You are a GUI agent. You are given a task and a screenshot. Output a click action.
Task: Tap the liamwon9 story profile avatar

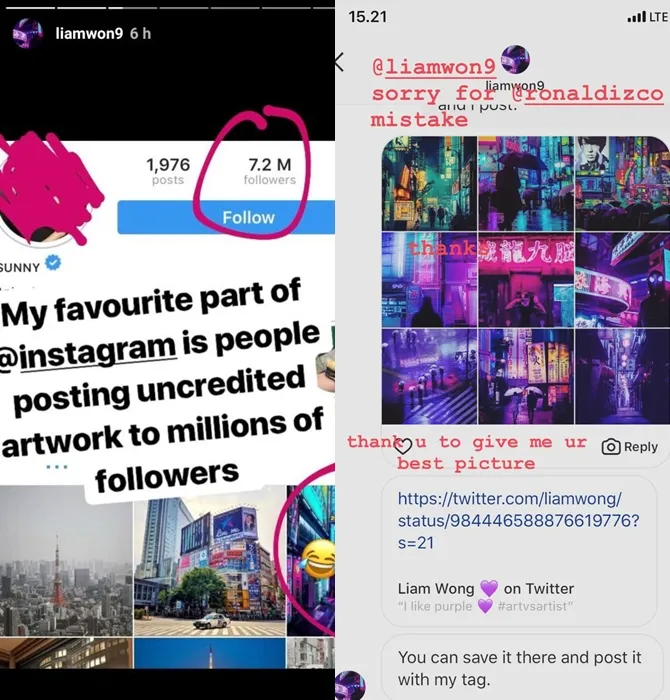(27, 33)
